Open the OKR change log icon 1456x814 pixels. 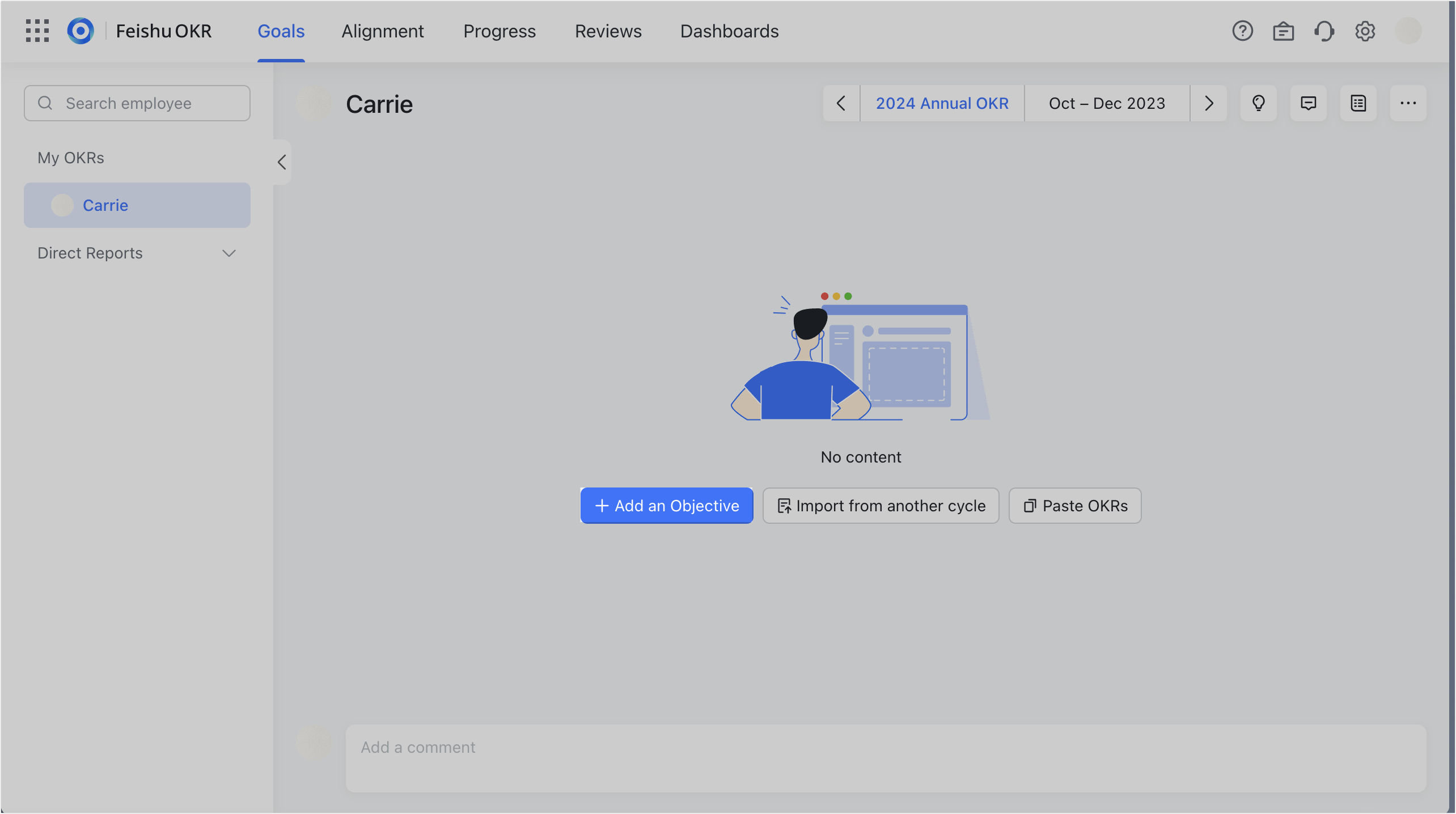(x=1358, y=103)
